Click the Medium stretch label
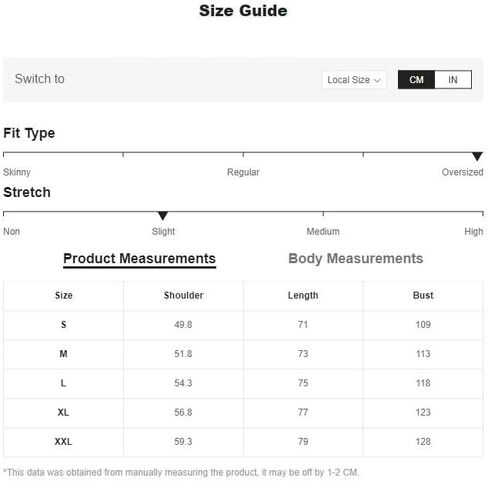Viewport: 488px width, 481px height. [323, 231]
